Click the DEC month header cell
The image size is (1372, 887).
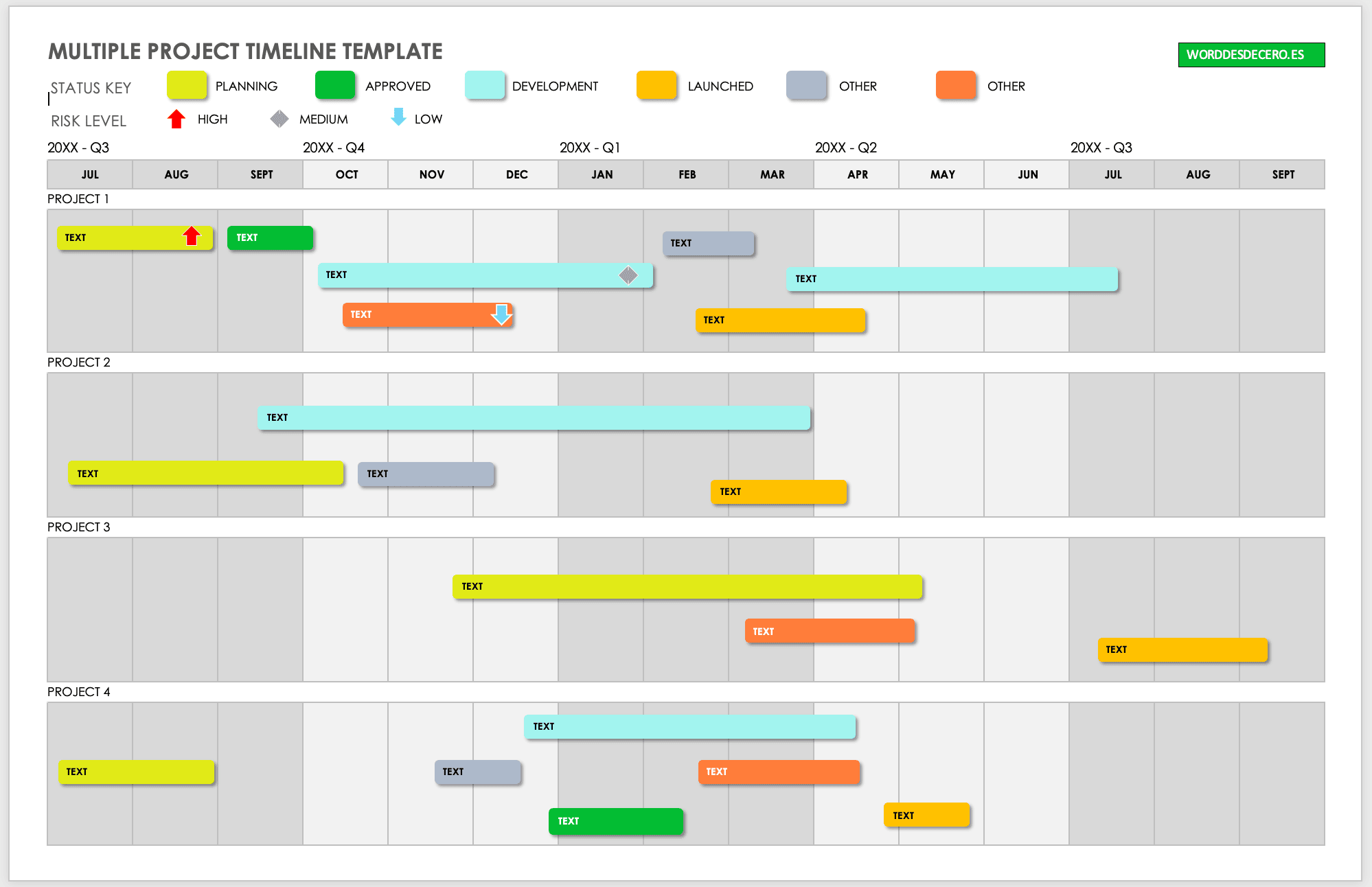(516, 174)
